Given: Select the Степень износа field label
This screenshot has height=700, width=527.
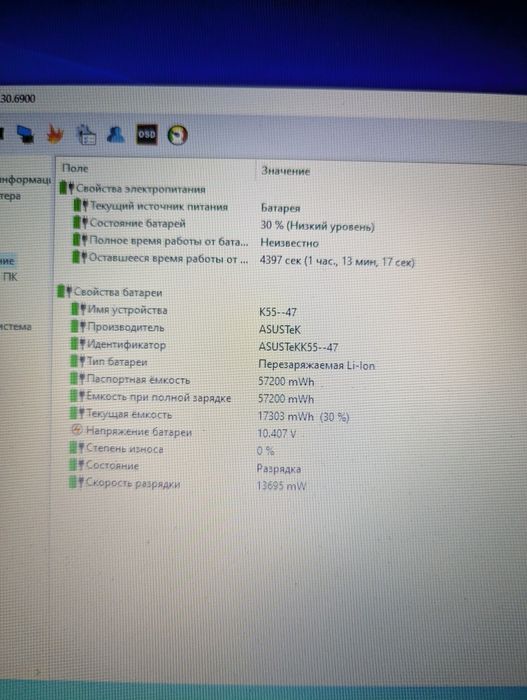Looking at the screenshot, I should pos(124,448).
